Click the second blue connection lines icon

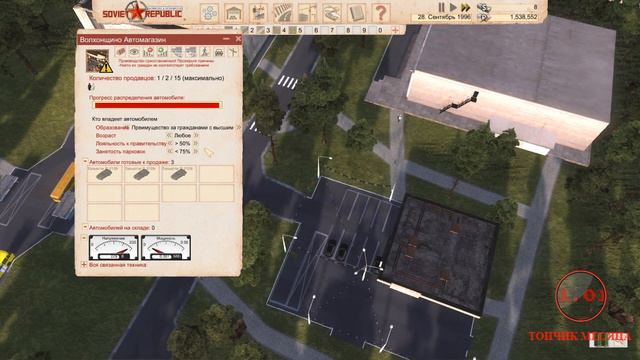(191, 52)
